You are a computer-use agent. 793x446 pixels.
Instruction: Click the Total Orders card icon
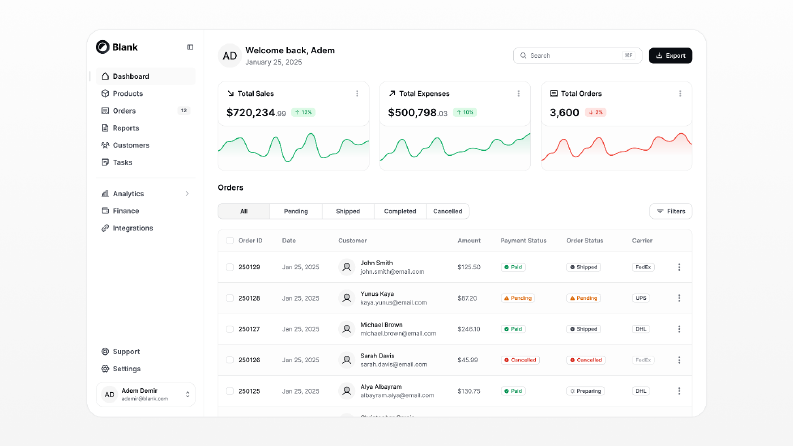click(x=554, y=94)
